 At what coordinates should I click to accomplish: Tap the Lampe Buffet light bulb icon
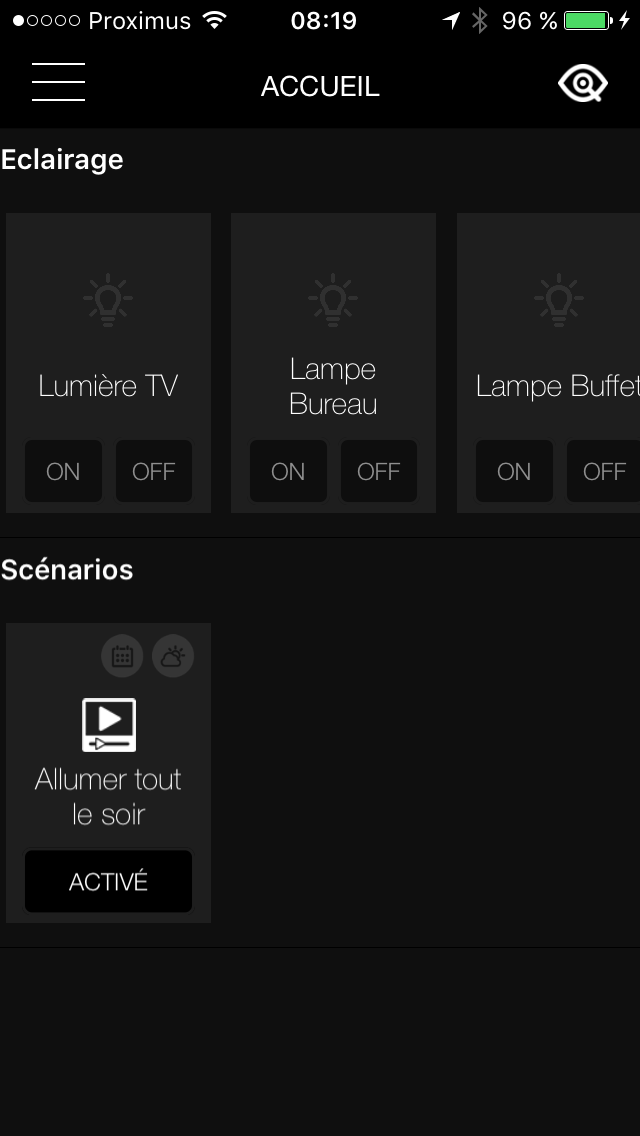(x=558, y=299)
